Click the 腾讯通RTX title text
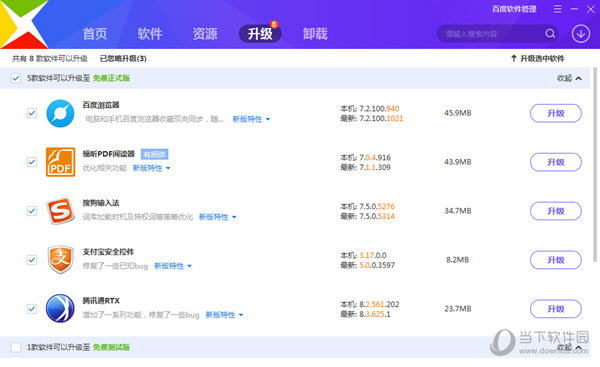Viewport: 600px width, 367px height. point(101,301)
